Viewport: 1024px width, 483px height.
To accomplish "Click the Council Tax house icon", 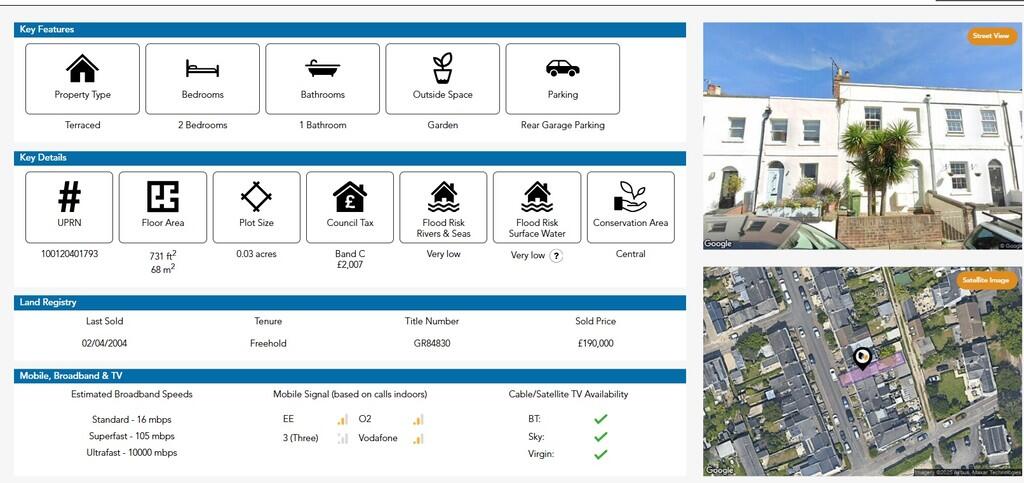I will point(350,196).
